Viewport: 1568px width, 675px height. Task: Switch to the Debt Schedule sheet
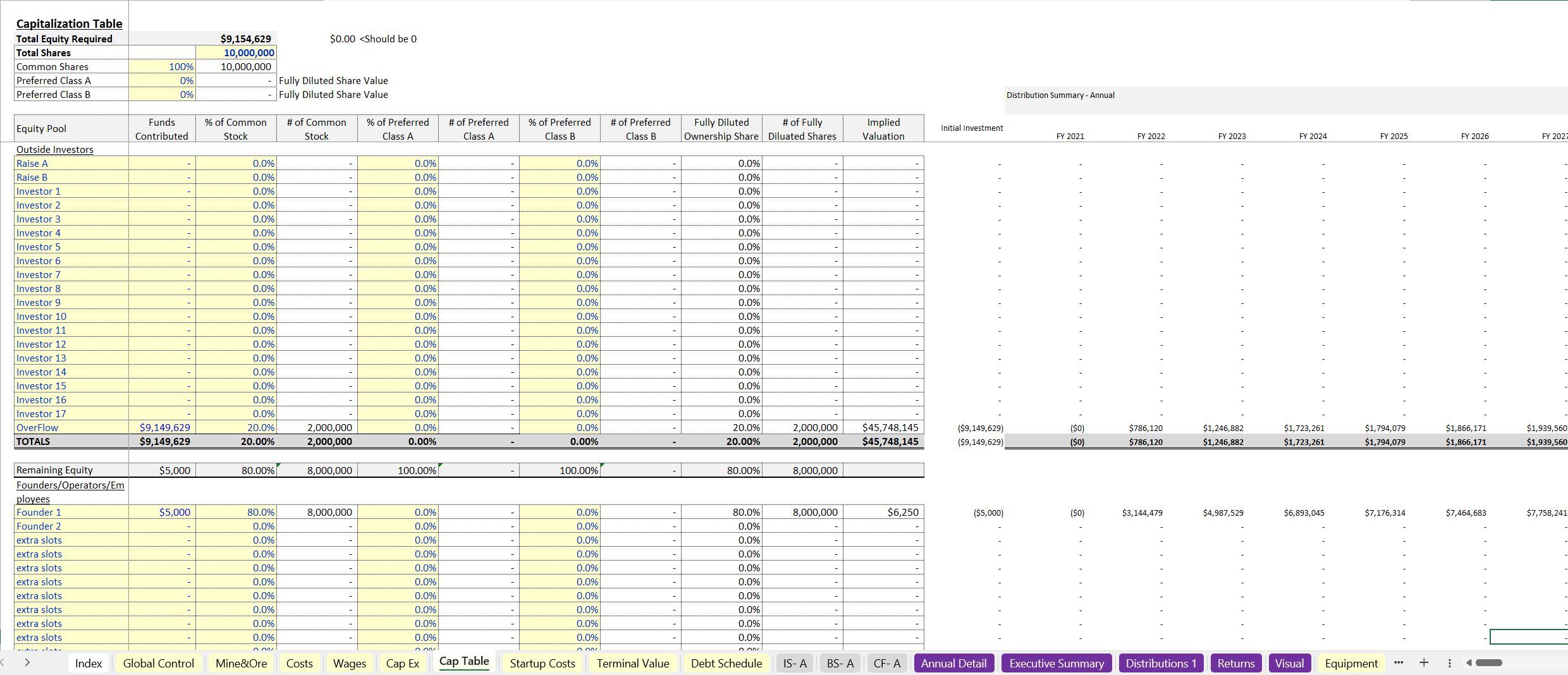pos(726,663)
